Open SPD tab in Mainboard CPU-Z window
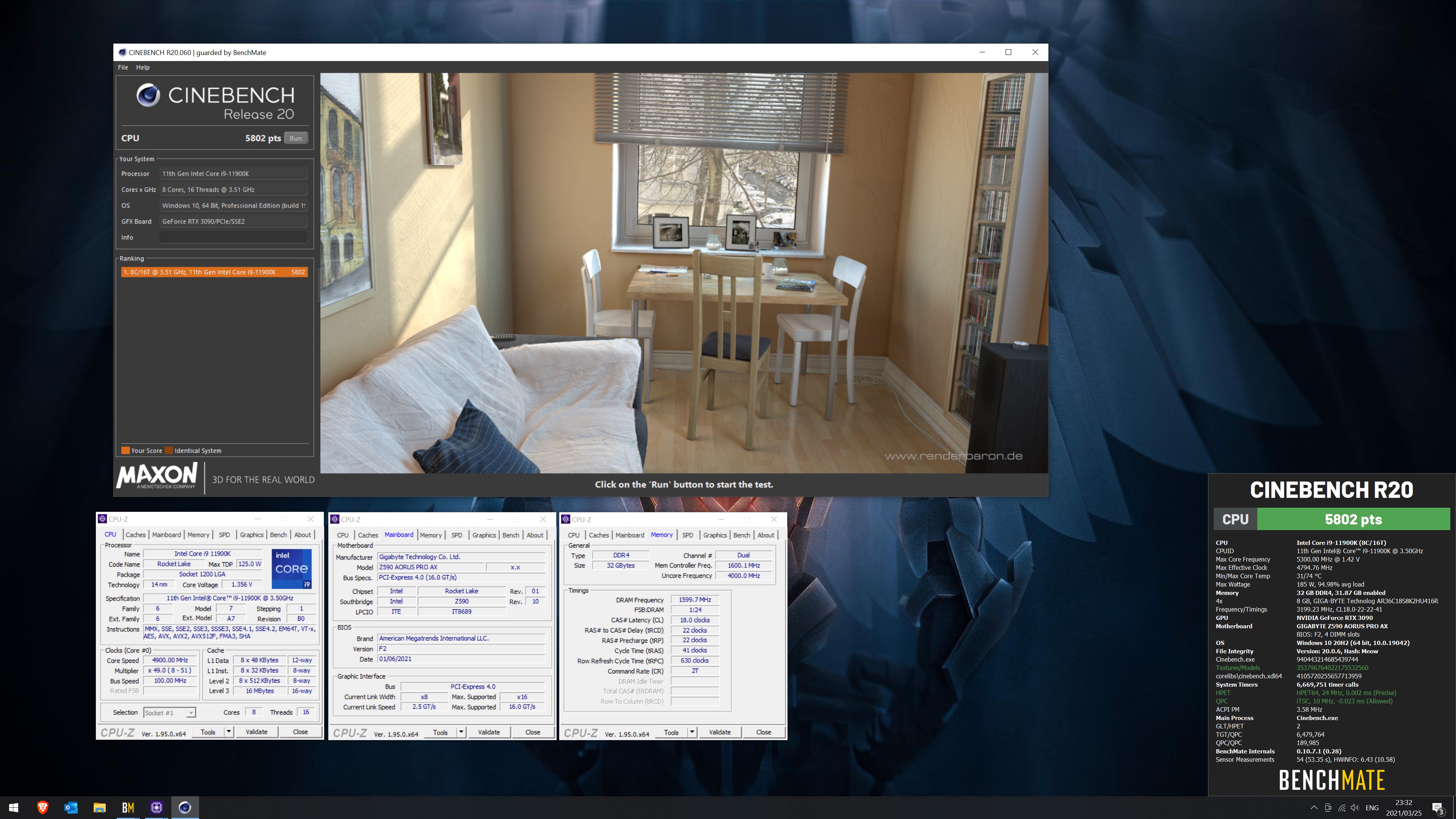Viewport: 1456px width, 819px height. [457, 535]
